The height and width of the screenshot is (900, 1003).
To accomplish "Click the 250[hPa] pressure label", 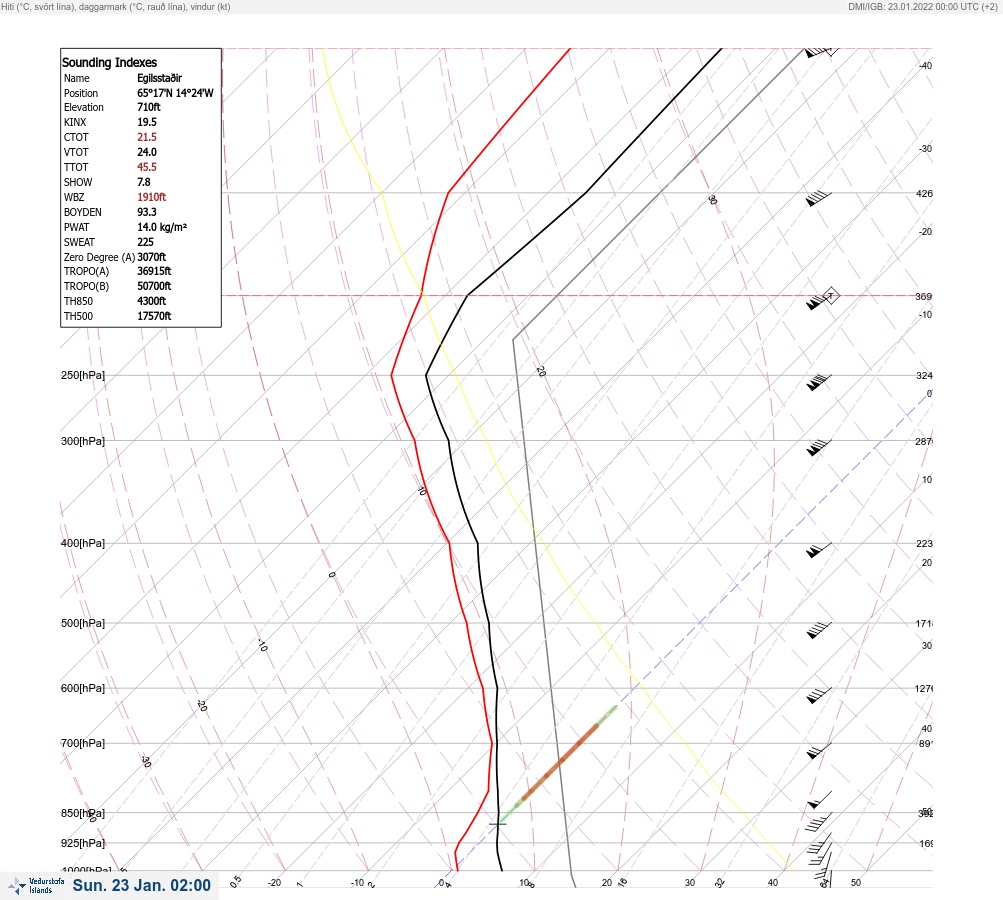I will 83,375.
